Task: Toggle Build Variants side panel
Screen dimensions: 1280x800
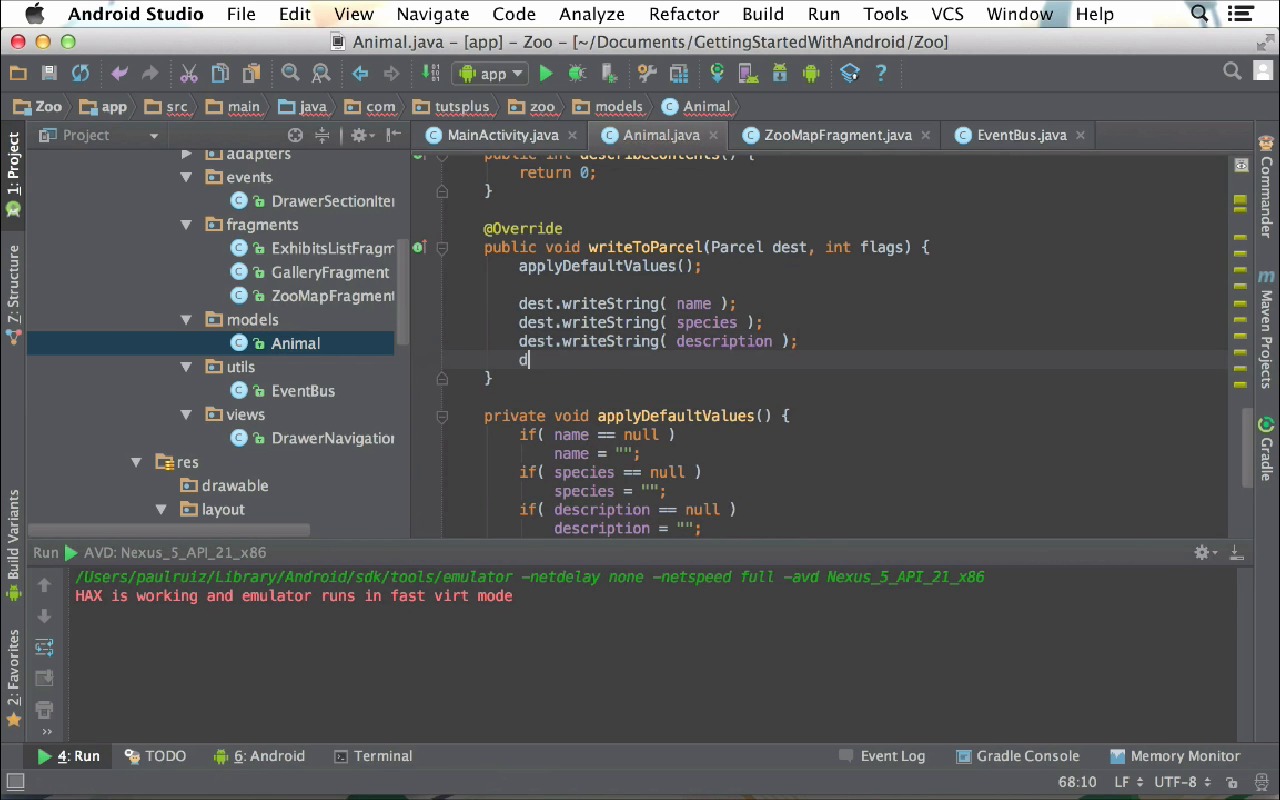Action: click(14, 545)
